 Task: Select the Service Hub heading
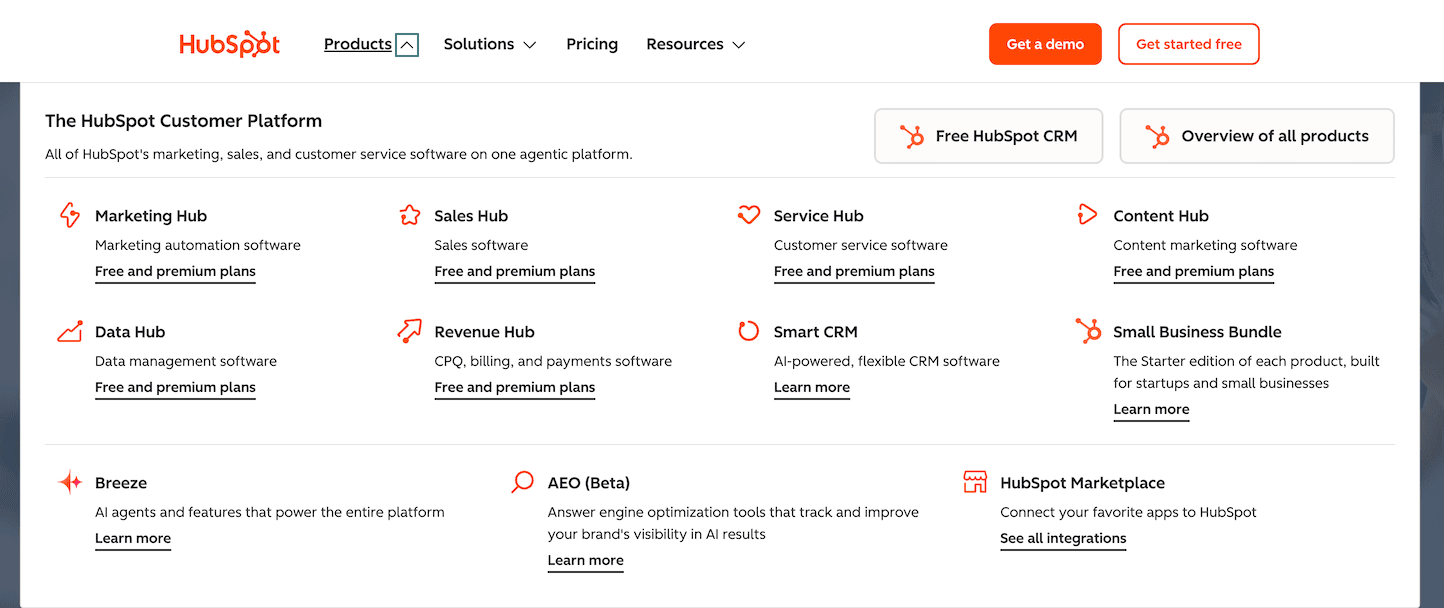pos(819,216)
